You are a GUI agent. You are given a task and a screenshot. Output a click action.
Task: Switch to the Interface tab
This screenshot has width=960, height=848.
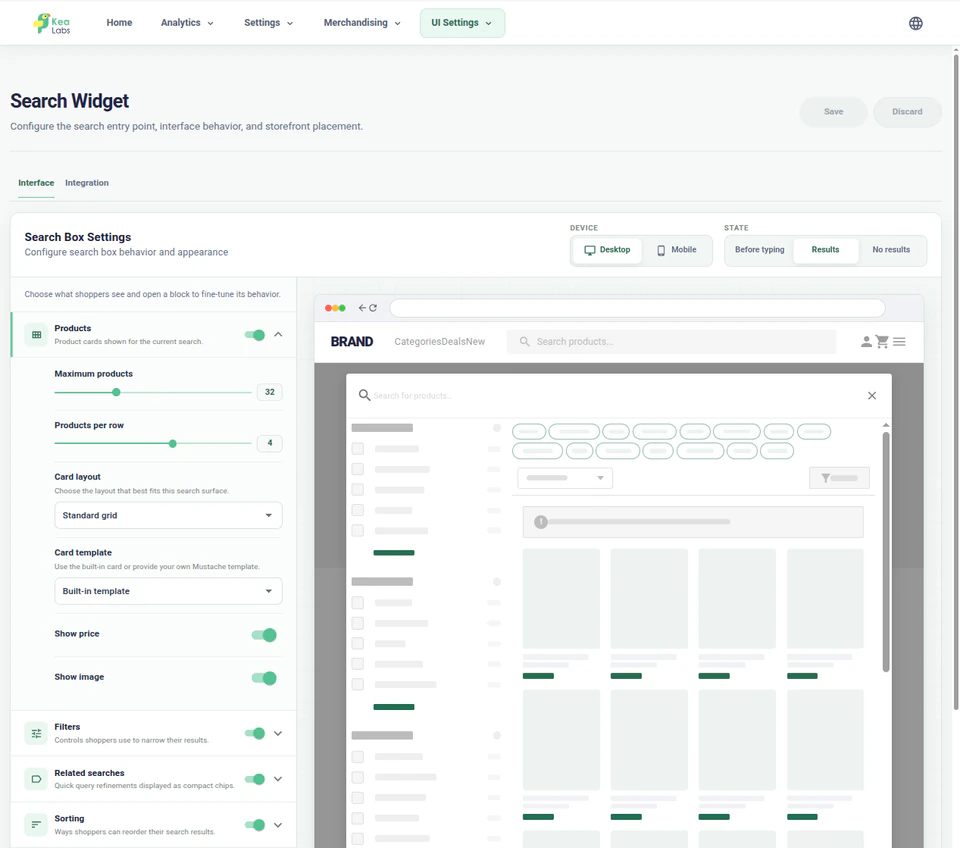click(x=36, y=183)
